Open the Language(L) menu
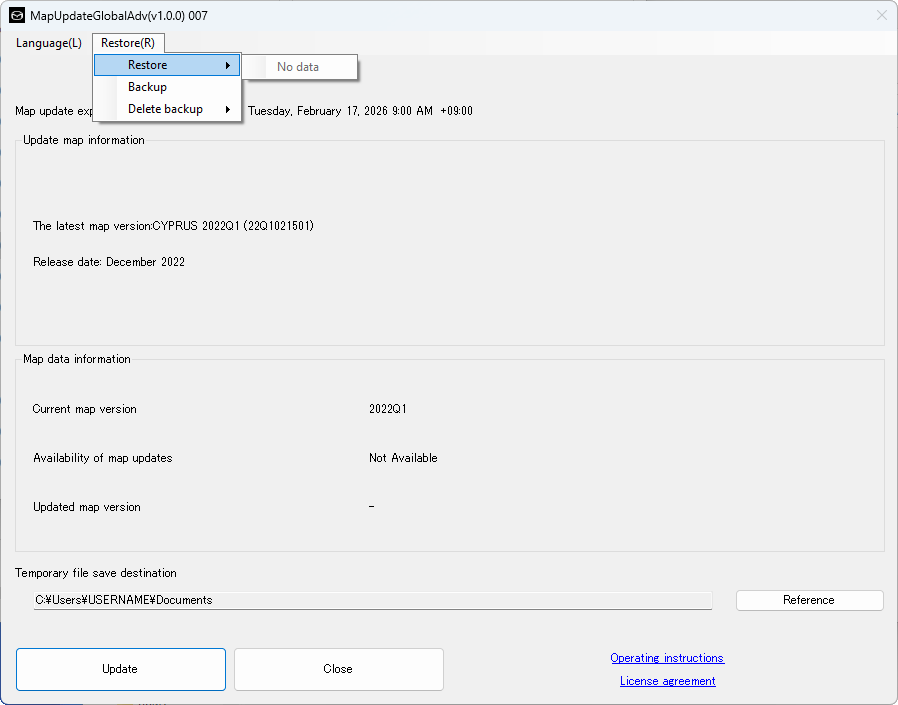 point(48,43)
